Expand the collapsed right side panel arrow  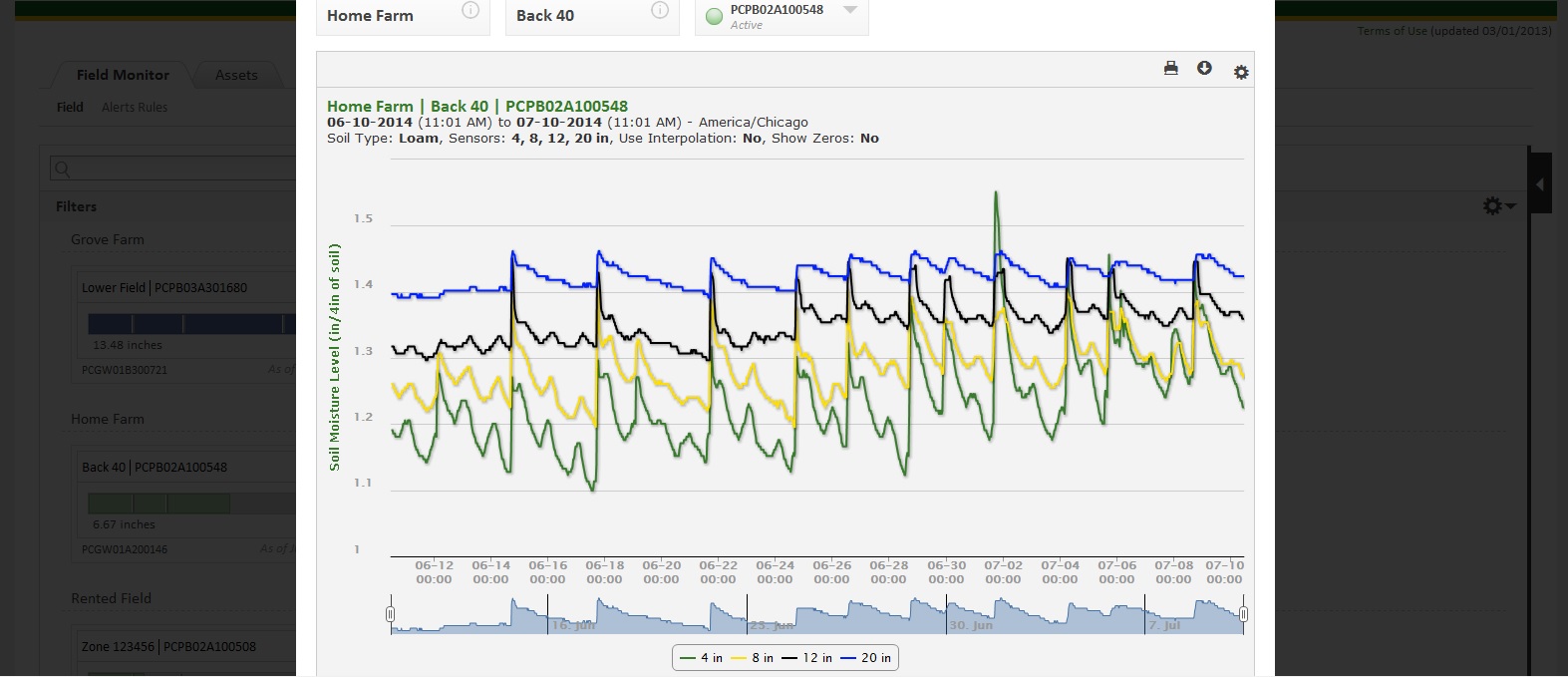point(1540,184)
